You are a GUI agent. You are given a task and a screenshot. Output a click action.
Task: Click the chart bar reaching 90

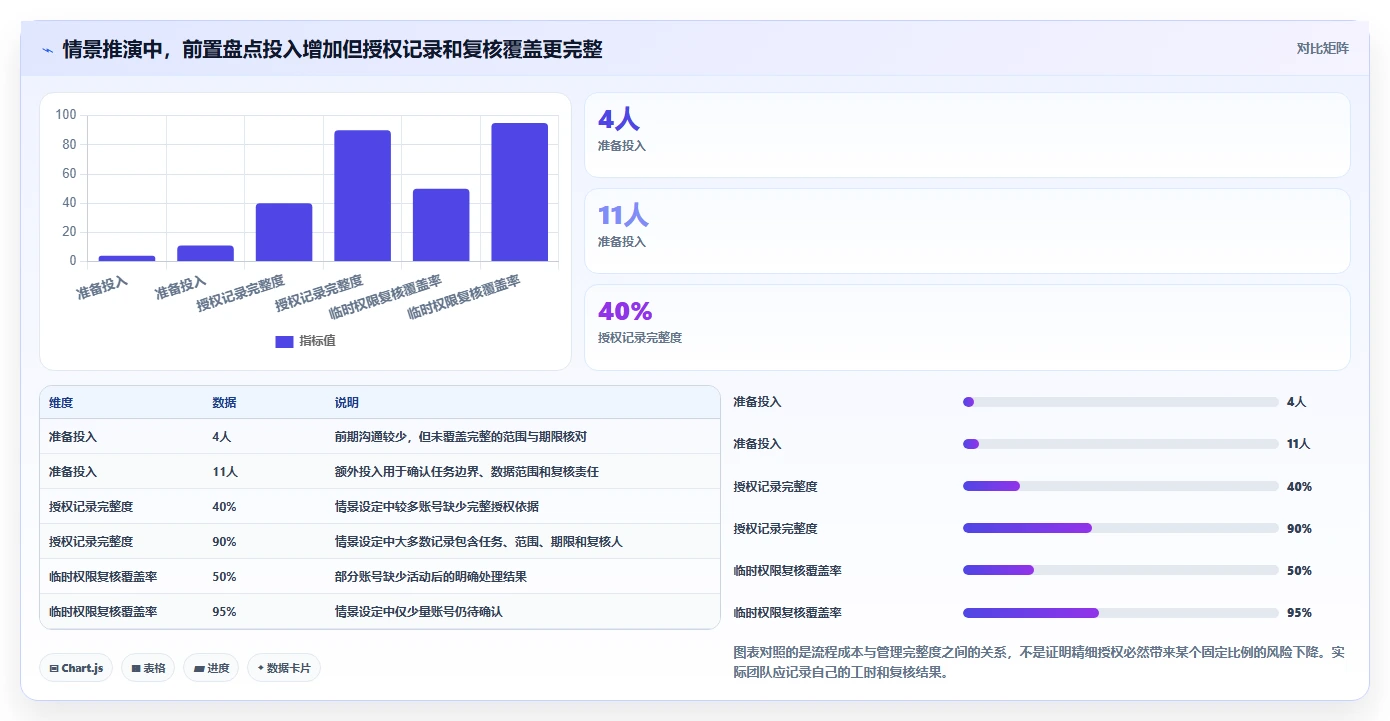(362, 196)
